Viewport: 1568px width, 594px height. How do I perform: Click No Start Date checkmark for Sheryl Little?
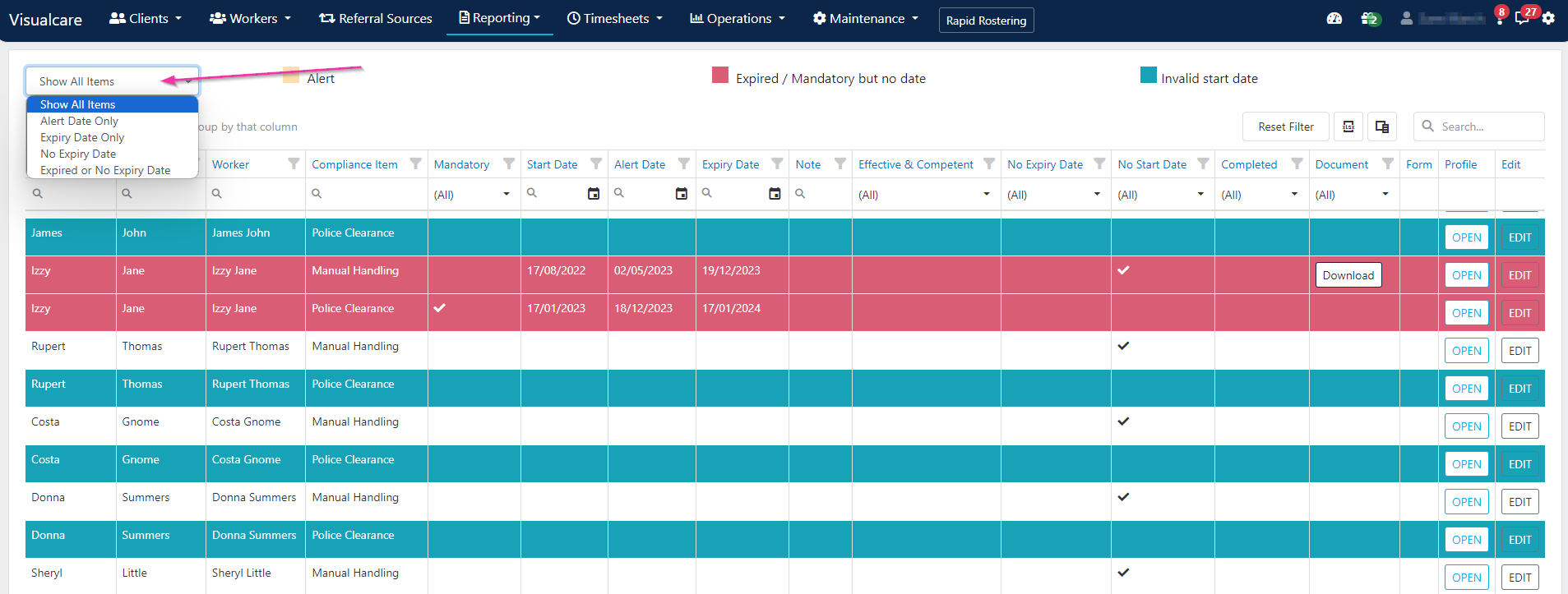point(1123,573)
